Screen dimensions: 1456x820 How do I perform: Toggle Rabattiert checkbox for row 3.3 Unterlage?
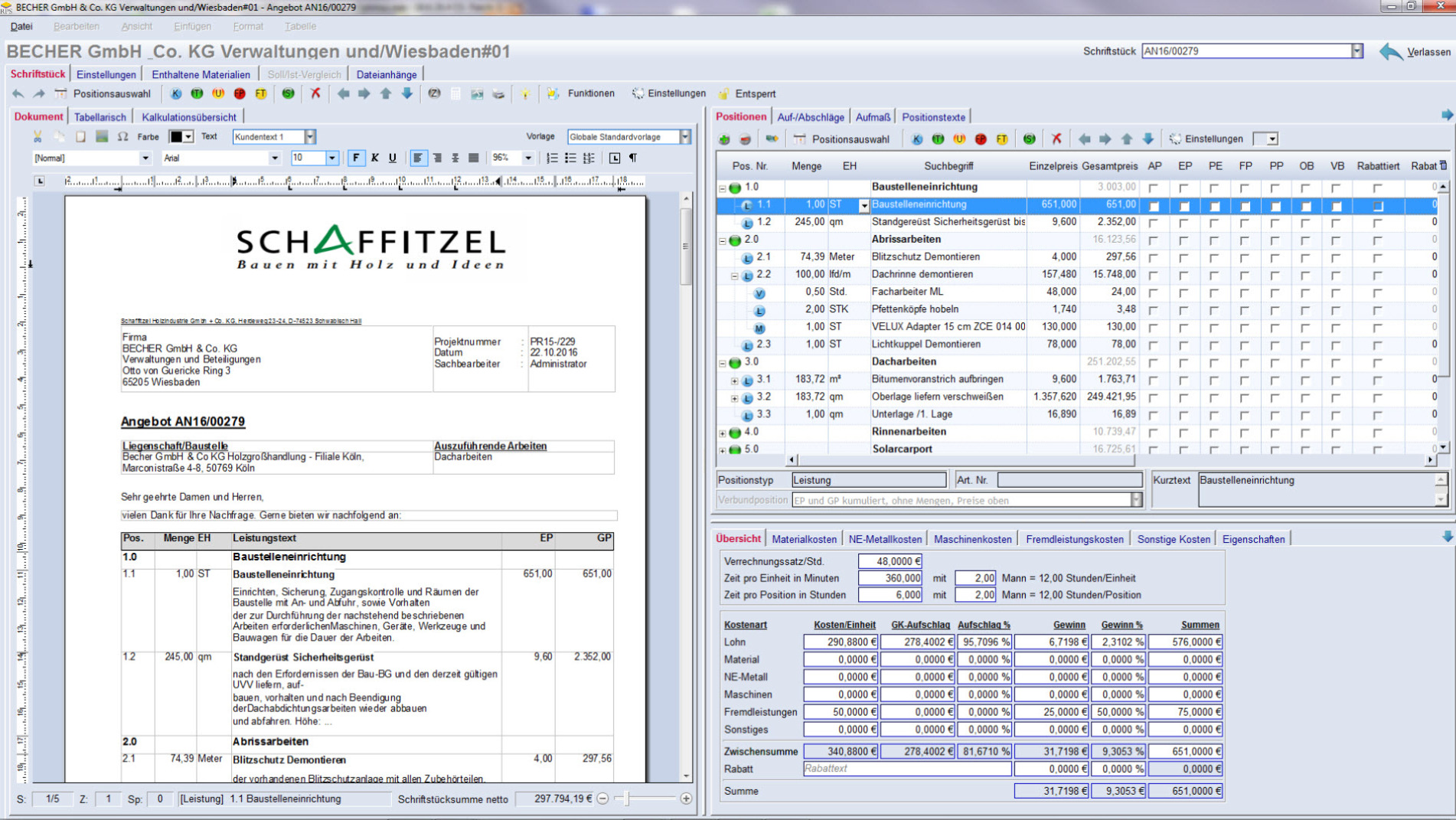pyautogui.click(x=1378, y=416)
